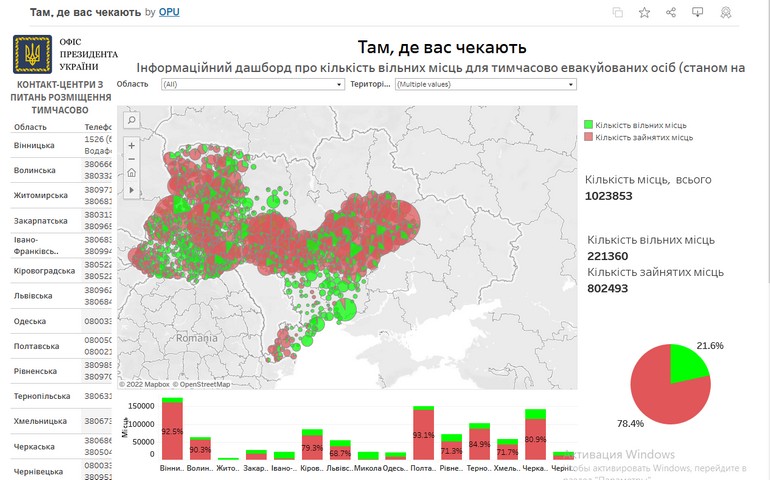Click the Office of President emblem logo
770x480 pixels.
coord(30,54)
